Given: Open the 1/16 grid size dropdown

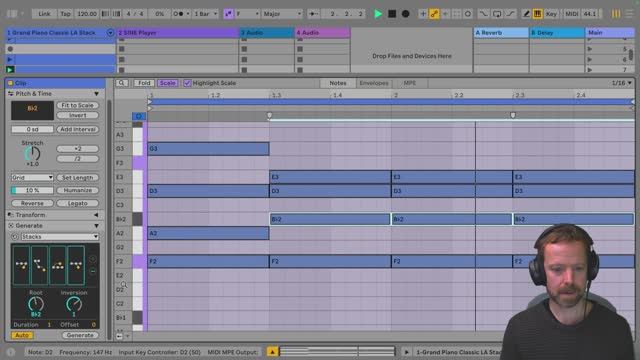Looking at the screenshot, I should 622,83.
